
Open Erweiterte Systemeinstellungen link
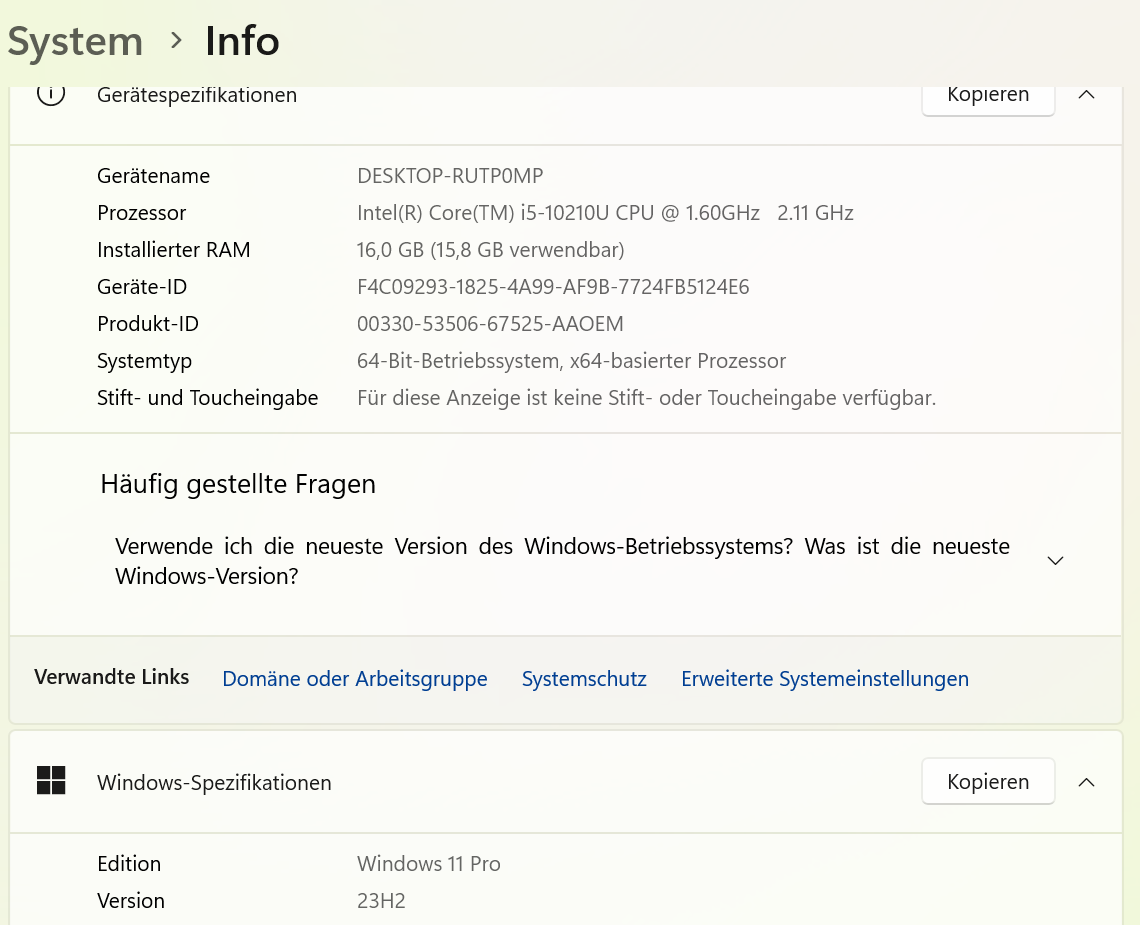[825, 678]
